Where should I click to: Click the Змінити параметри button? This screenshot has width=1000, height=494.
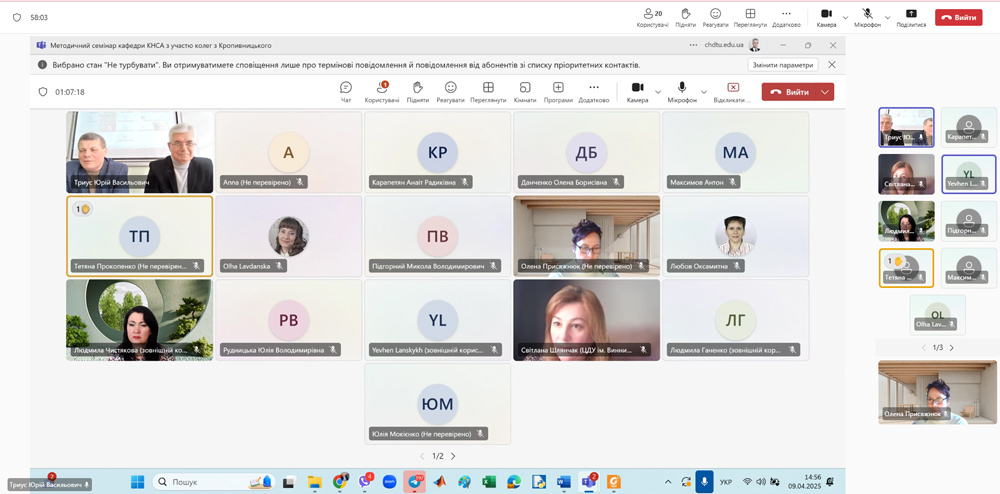click(783, 65)
